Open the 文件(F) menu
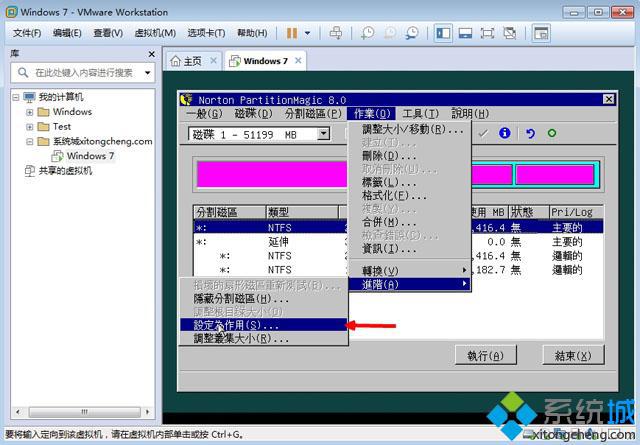The height and width of the screenshot is (445, 640). tap(27, 33)
